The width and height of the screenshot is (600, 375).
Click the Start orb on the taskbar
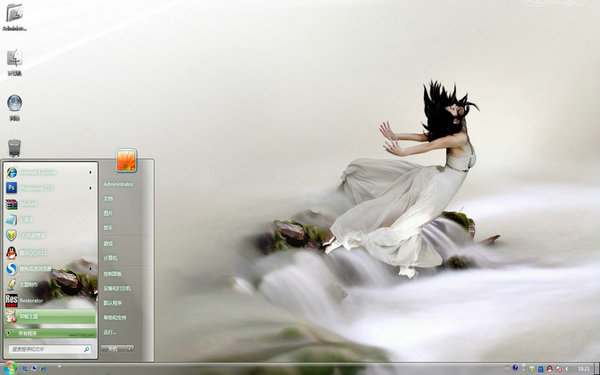pyautogui.click(x=9, y=368)
